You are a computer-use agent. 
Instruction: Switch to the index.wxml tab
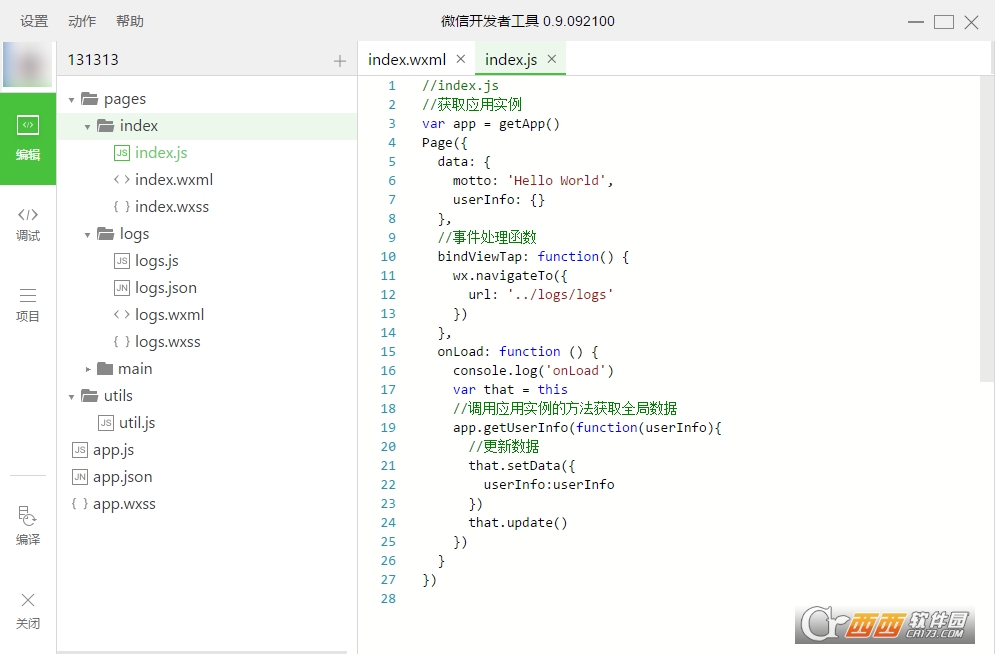pyautogui.click(x=407, y=59)
